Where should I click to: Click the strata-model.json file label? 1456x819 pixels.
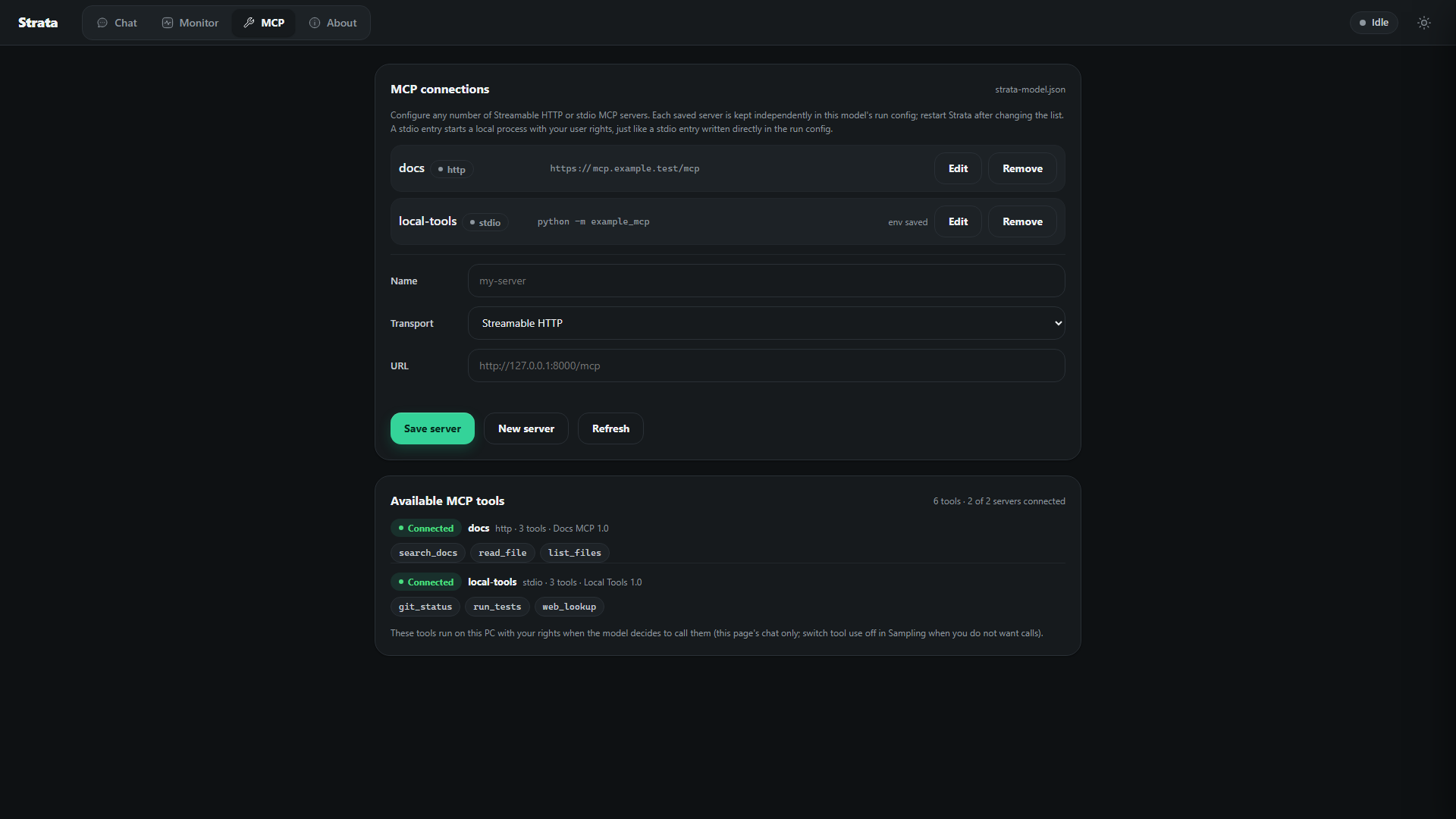(x=1030, y=89)
